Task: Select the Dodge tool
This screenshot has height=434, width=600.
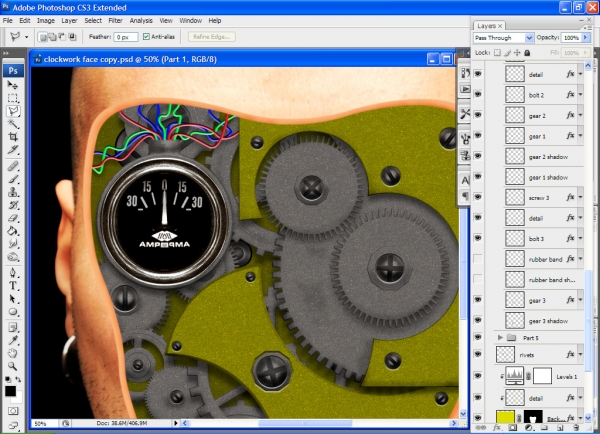Action: click(13, 257)
